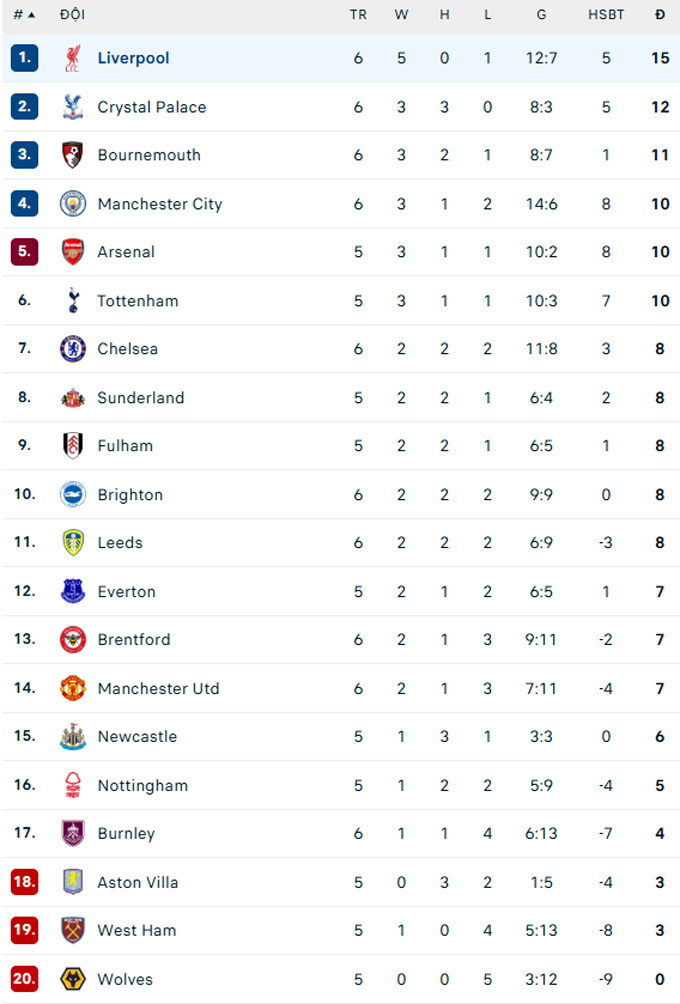Sort standings by the Đ points column
Image resolution: width=680 pixels, height=1004 pixels.
[x=660, y=15]
